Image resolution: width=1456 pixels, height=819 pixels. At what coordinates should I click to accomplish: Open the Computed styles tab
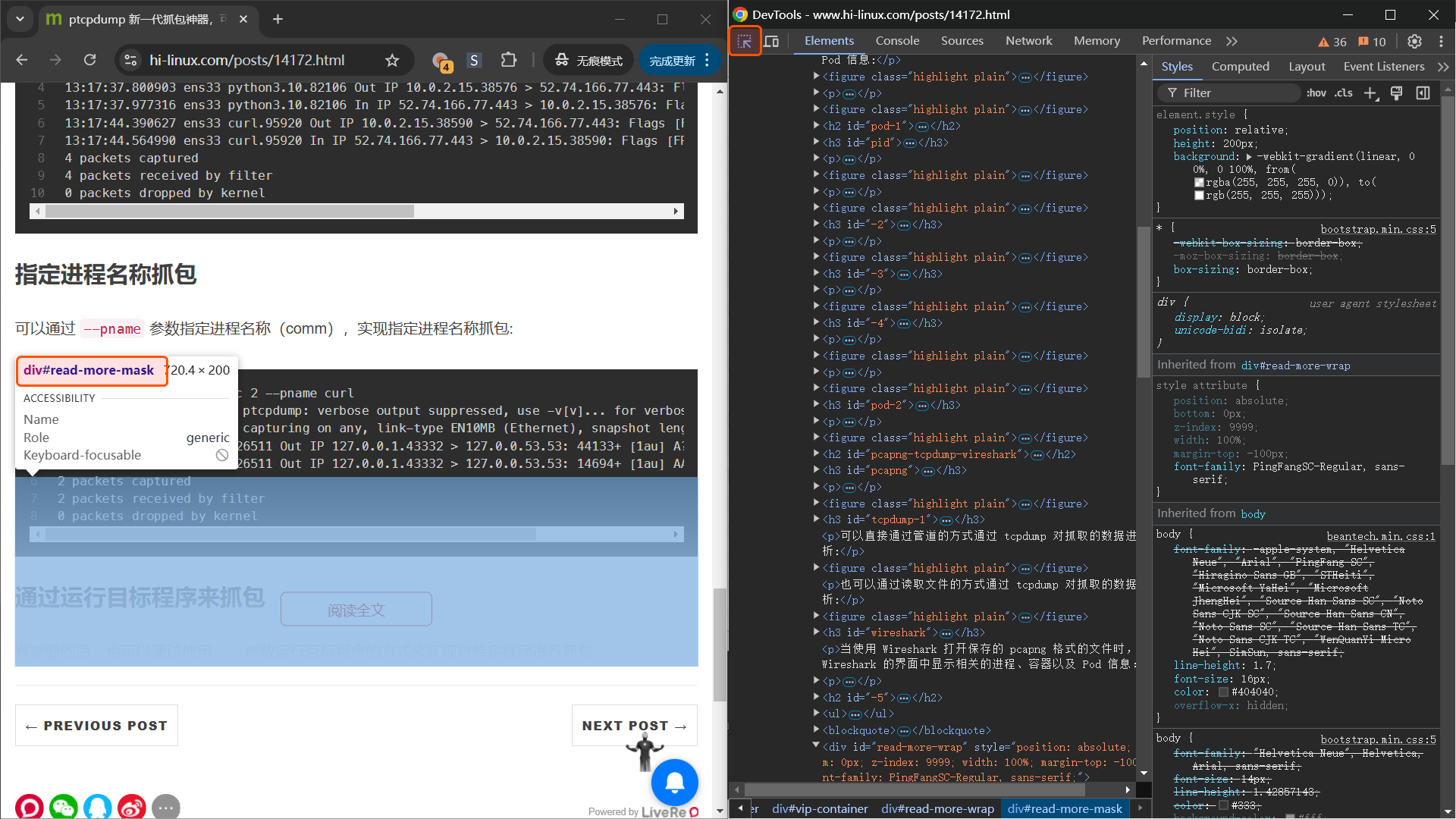pyautogui.click(x=1240, y=67)
